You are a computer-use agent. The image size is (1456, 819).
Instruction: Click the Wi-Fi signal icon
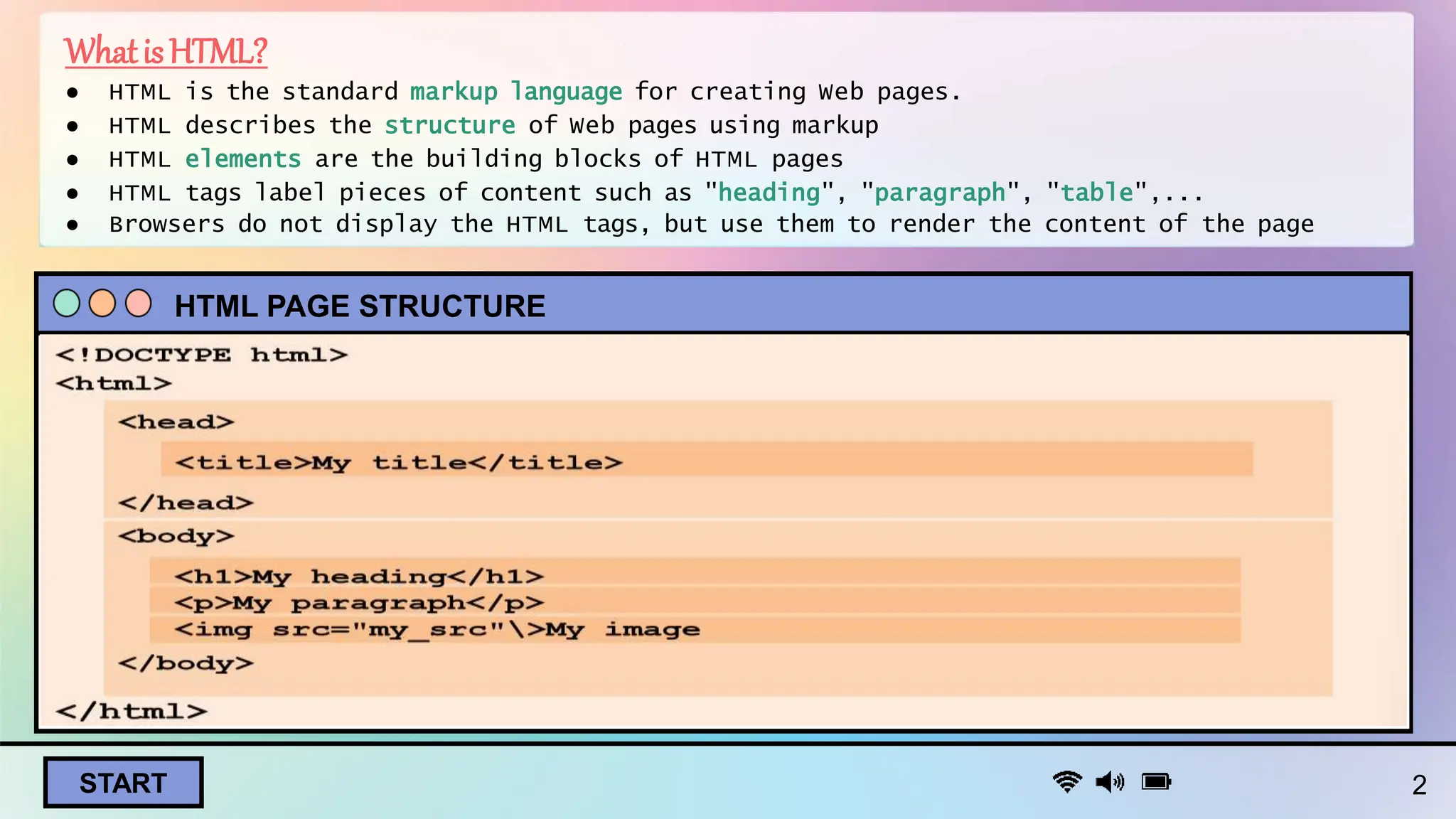click(1067, 781)
